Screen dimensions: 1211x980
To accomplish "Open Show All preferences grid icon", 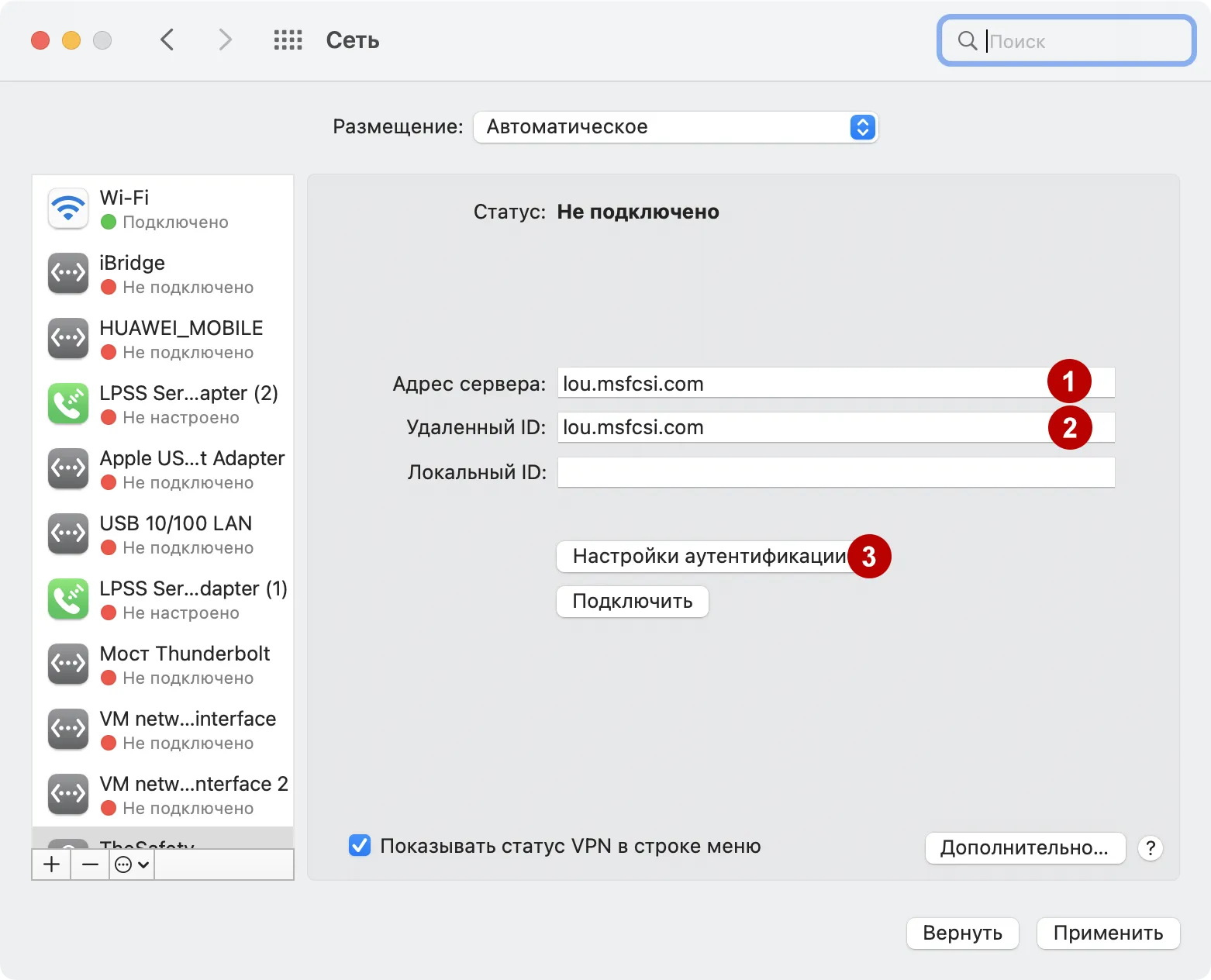I will click(287, 40).
